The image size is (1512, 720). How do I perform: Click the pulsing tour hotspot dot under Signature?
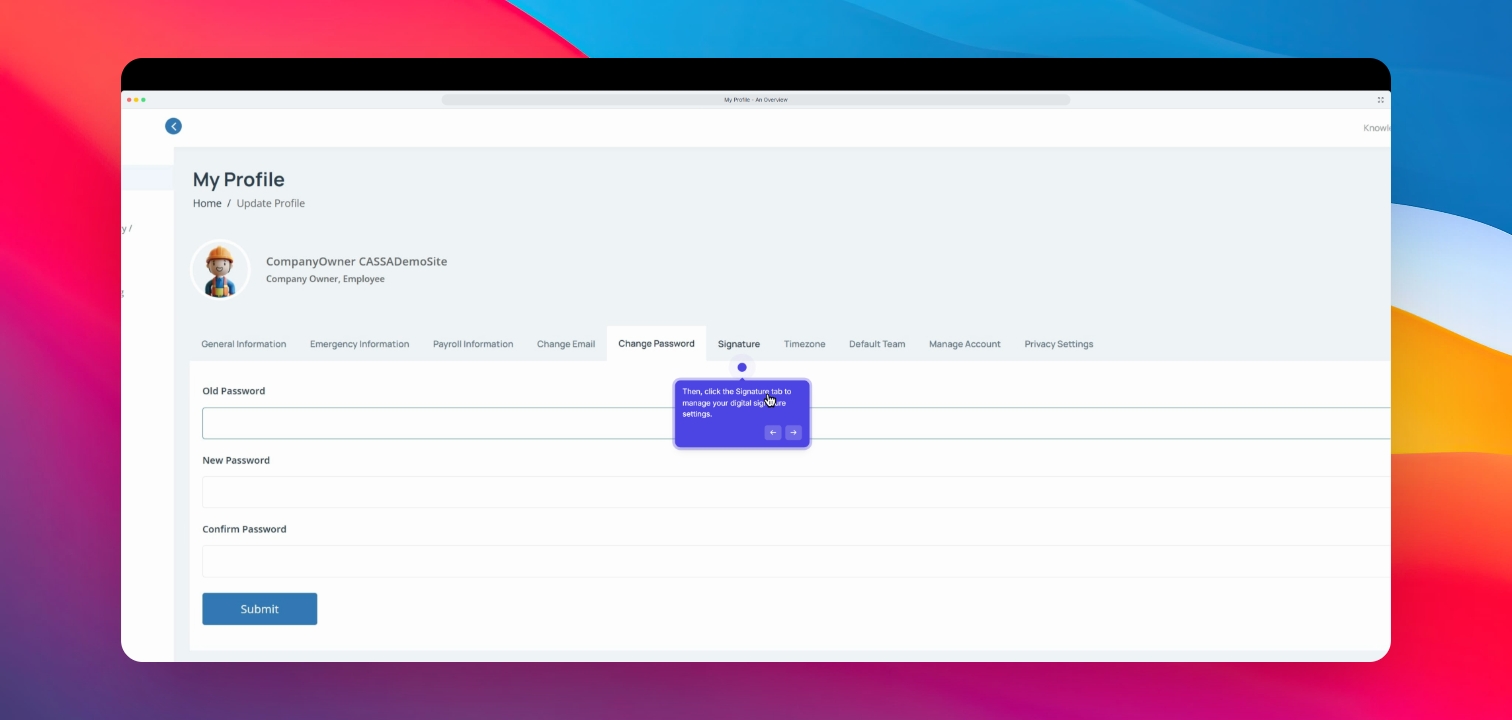coord(742,367)
